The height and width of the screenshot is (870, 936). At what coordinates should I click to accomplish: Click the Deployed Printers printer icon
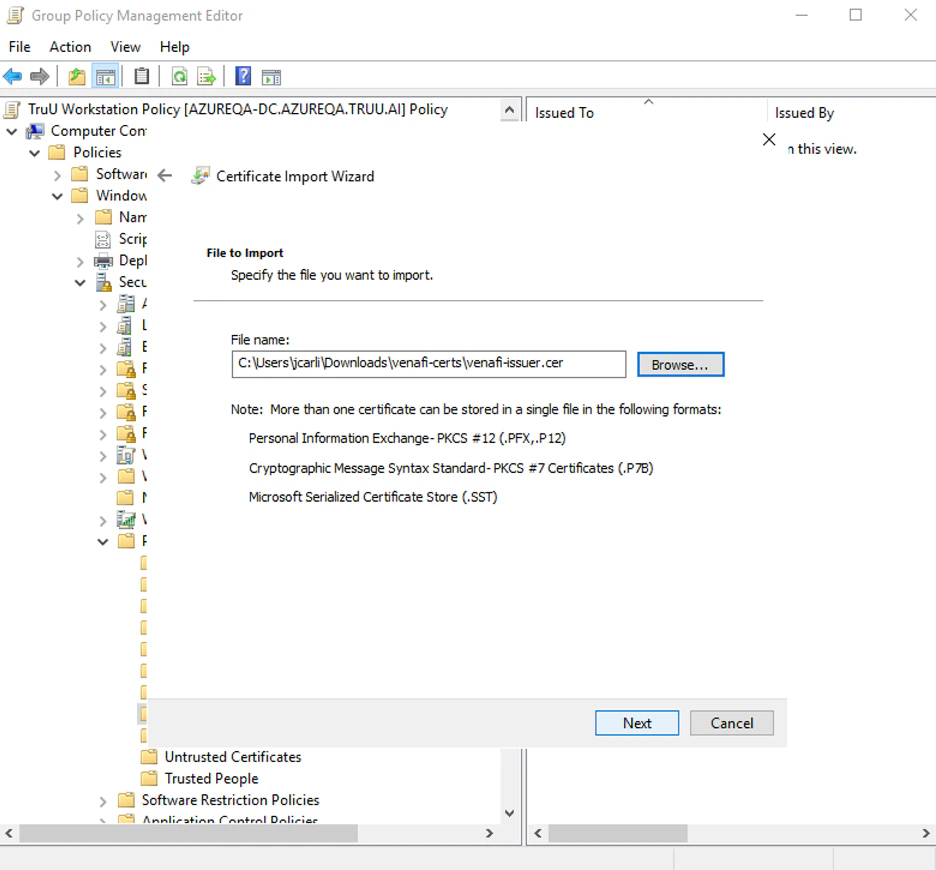point(103,261)
